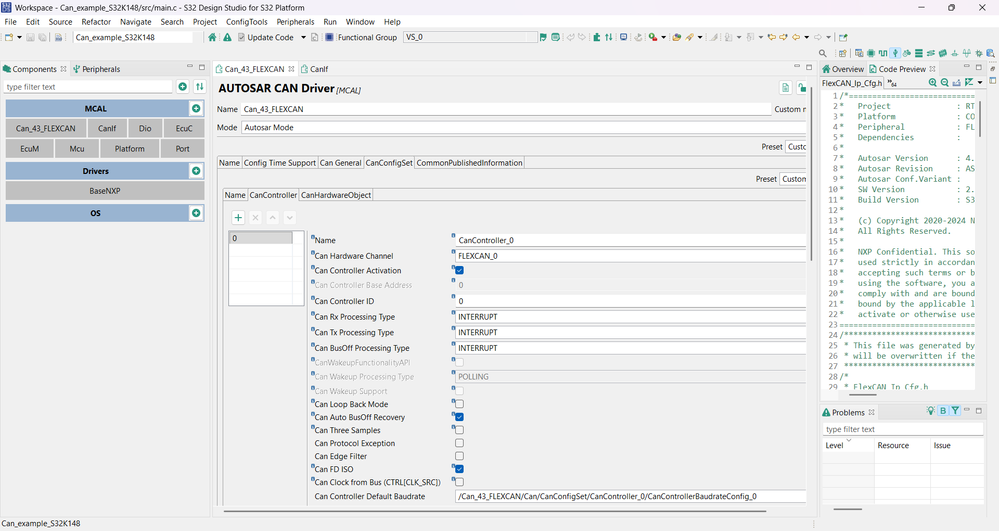
Task: Toggle Can Controller Activation checkbox
Action: pos(459,270)
